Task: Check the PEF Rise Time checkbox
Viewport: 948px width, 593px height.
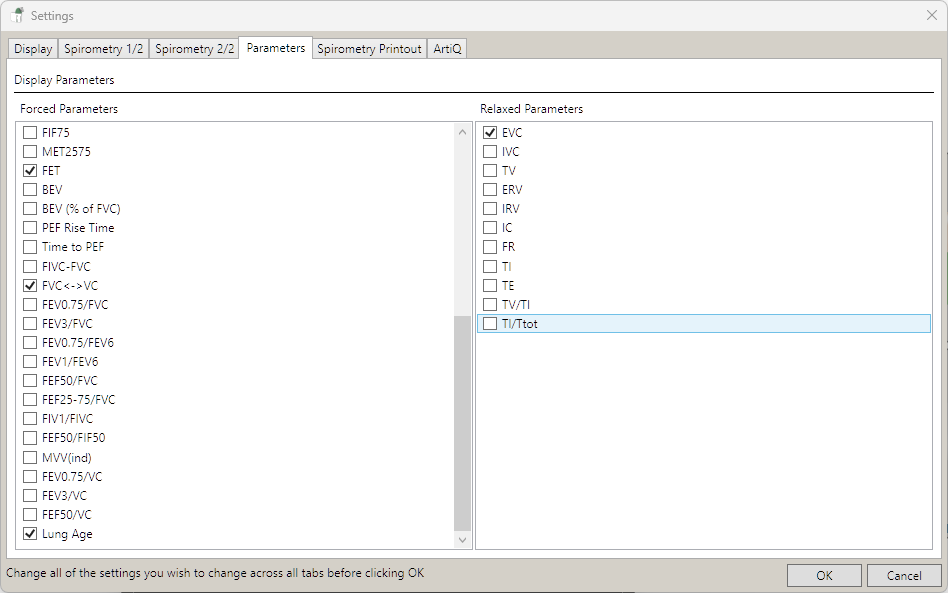Action: 30,228
